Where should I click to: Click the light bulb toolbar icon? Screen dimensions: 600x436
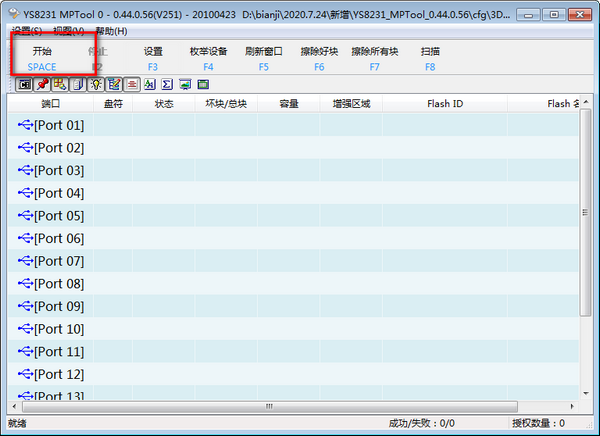[x=96, y=84]
